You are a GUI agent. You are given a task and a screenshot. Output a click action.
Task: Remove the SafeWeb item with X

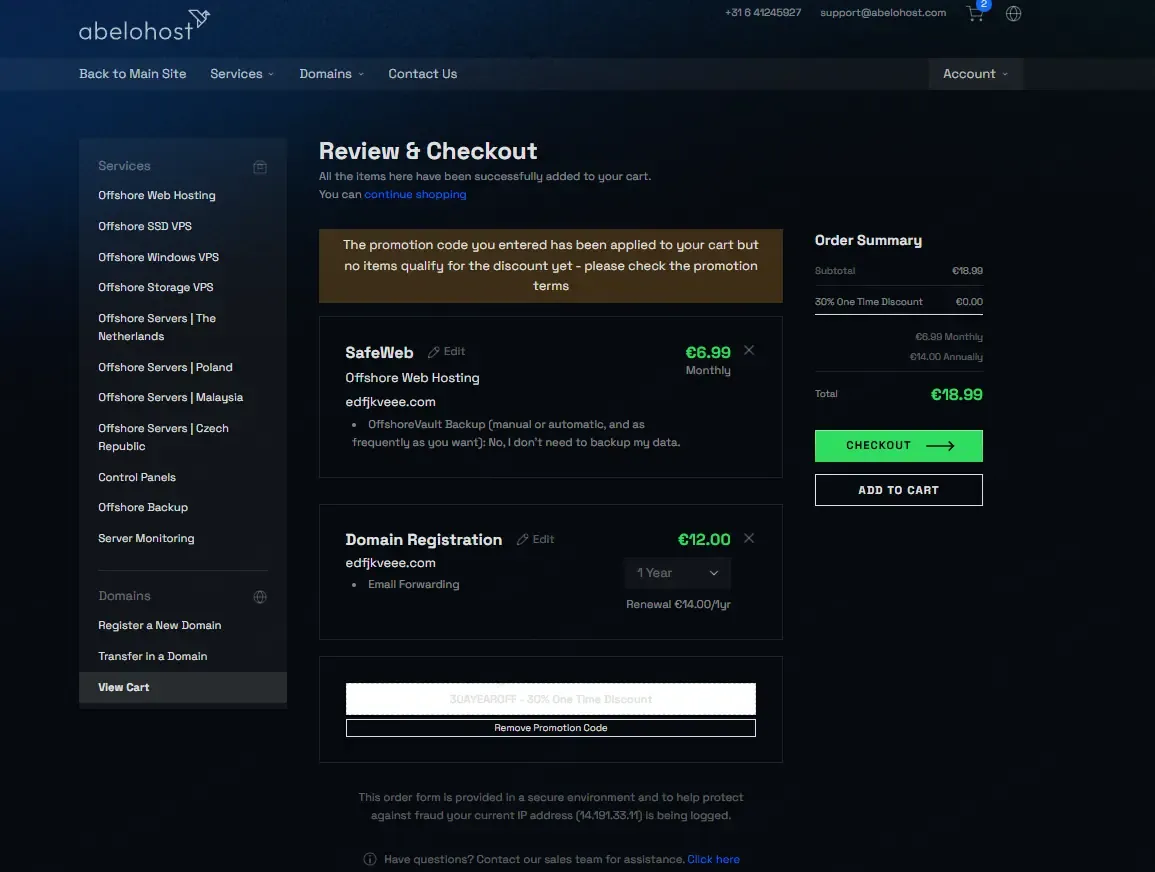[749, 351]
